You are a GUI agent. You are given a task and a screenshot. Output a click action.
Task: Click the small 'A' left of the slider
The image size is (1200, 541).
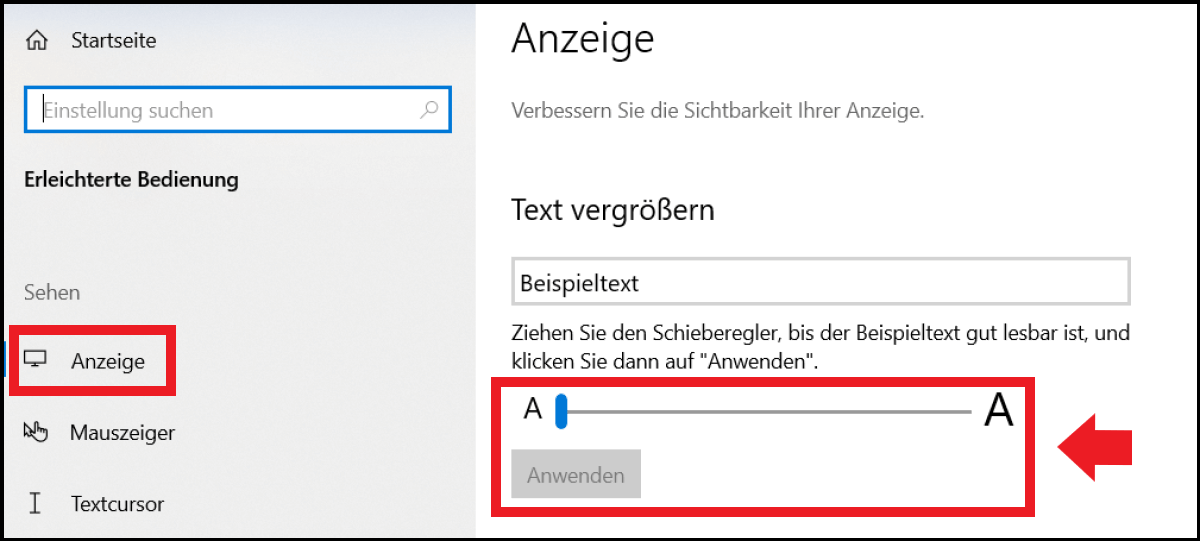click(x=533, y=410)
